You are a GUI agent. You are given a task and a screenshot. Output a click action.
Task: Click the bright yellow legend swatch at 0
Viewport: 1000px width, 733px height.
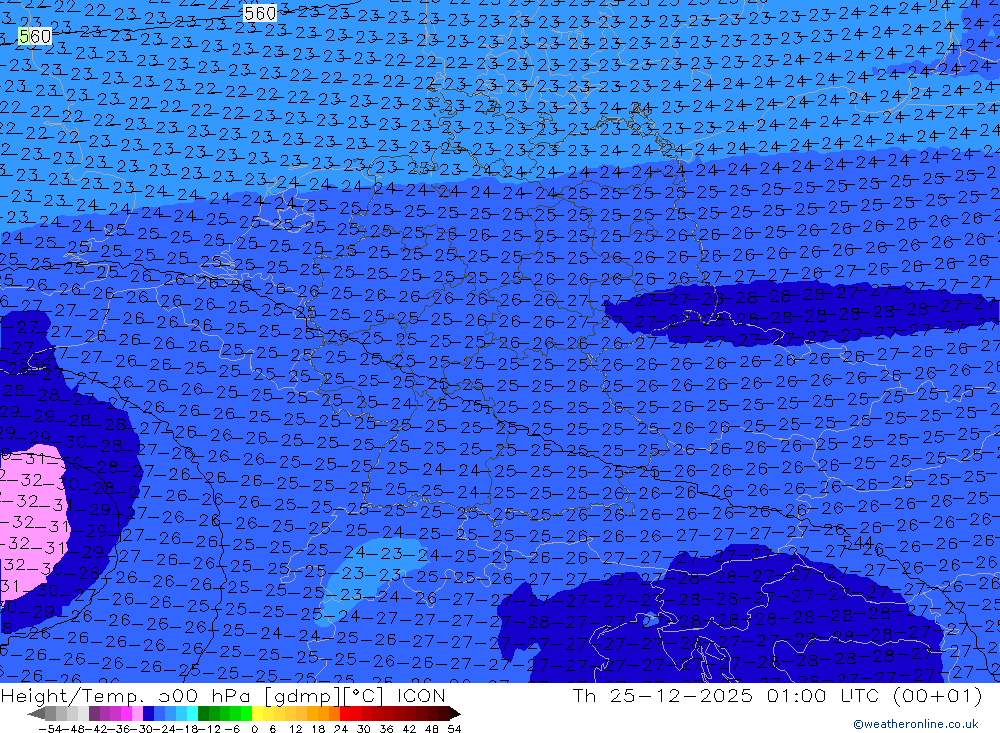258,713
